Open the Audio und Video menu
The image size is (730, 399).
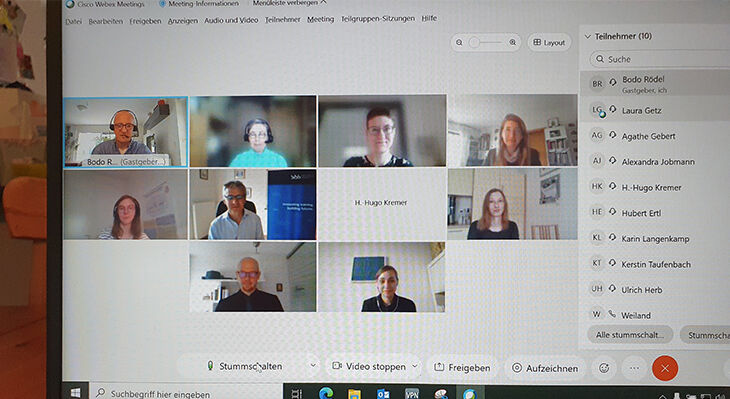[231, 20]
